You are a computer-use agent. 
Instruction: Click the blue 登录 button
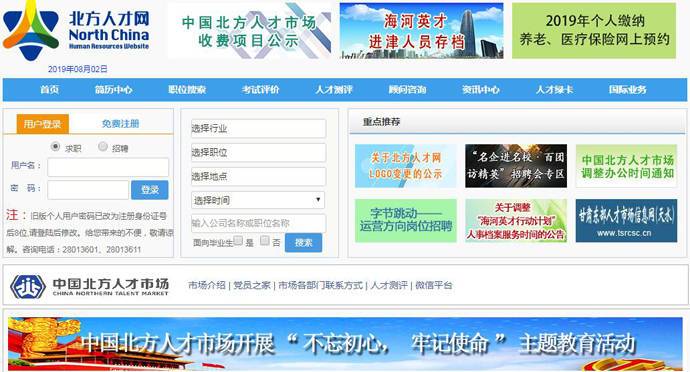[x=150, y=190]
